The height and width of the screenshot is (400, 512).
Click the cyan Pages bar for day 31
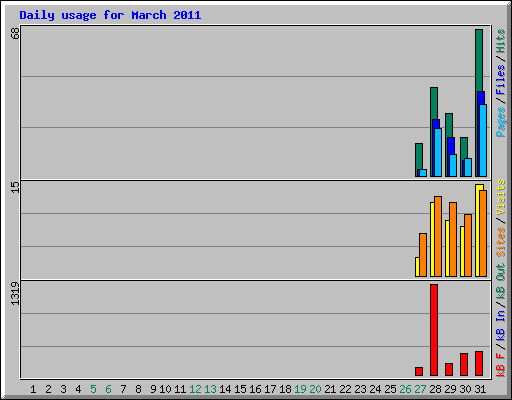483,140
